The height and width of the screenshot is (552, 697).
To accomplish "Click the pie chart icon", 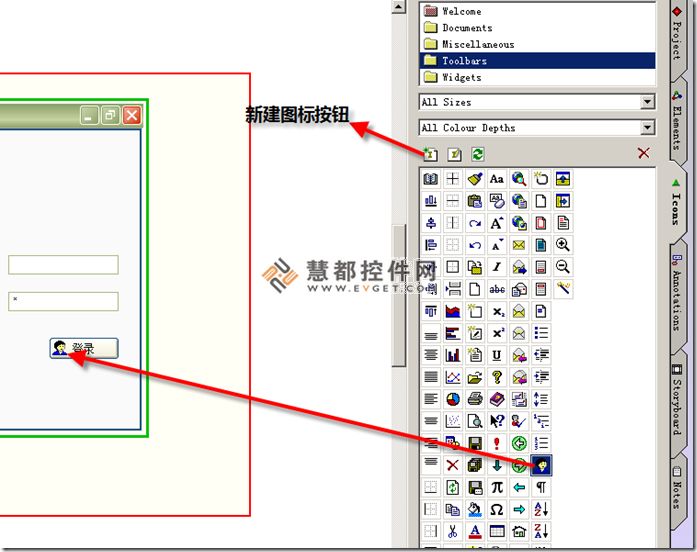I will tap(453, 399).
